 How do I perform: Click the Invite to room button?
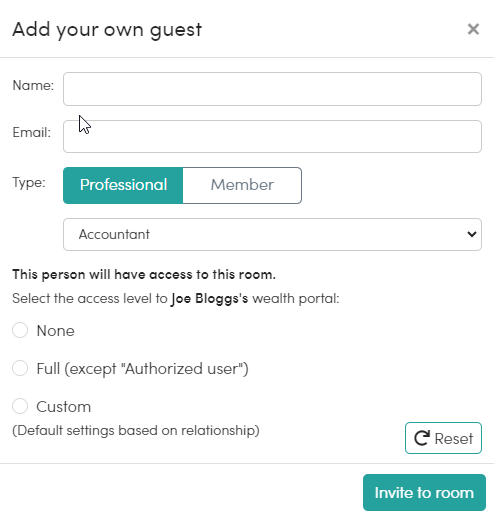point(424,492)
